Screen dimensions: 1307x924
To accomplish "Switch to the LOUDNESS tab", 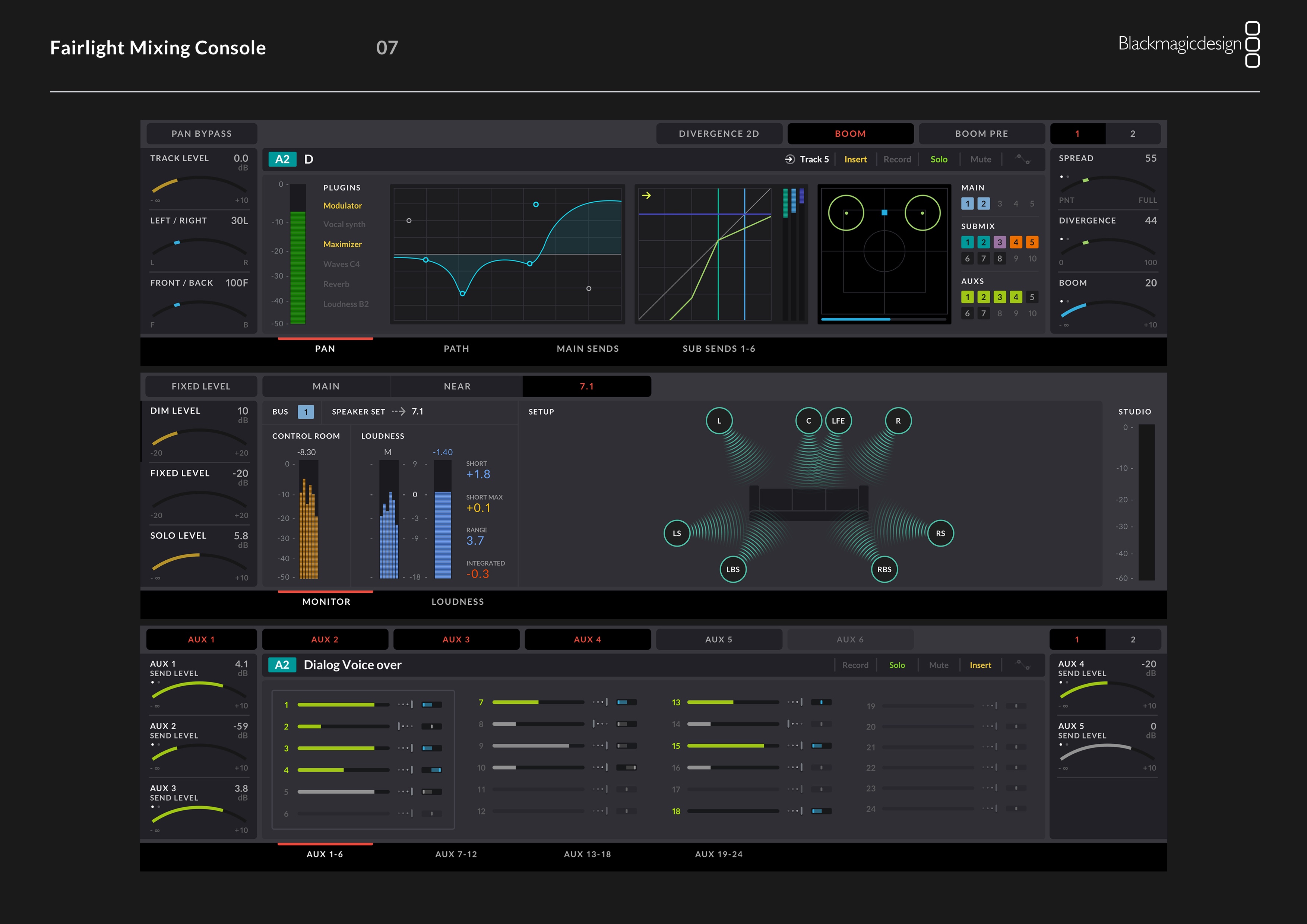I will click(458, 601).
